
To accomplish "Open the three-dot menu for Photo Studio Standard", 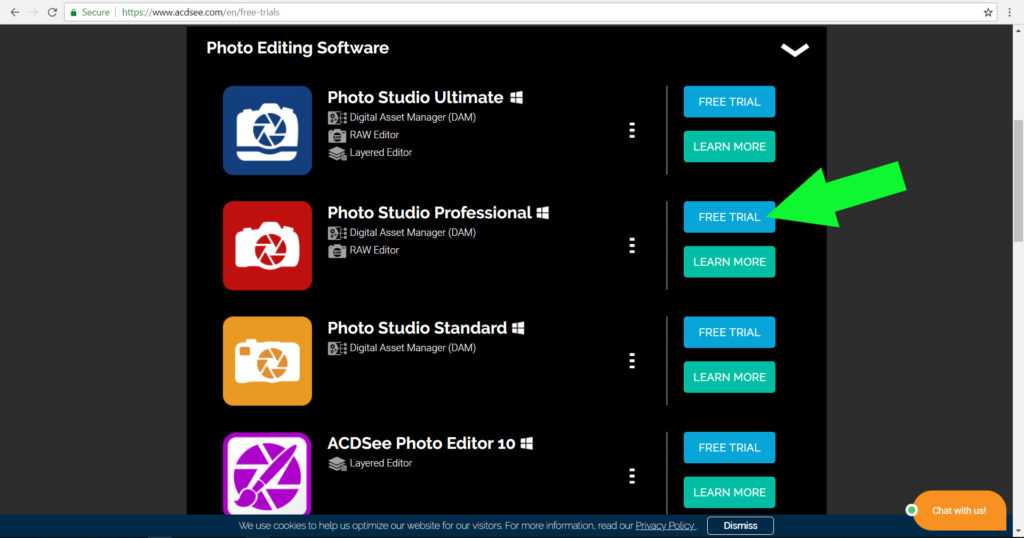I will 632,360.
